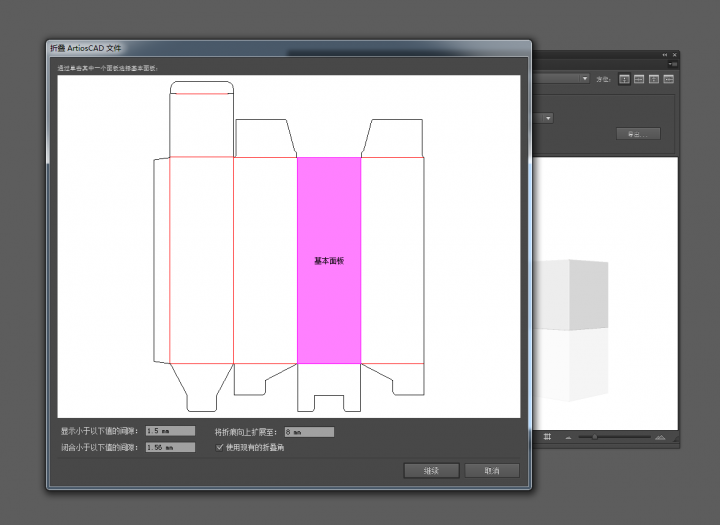Select the fourth alignment icon in panel
Image resolution: width=720 pixels, height=525 pixels.
coord(668,78)
